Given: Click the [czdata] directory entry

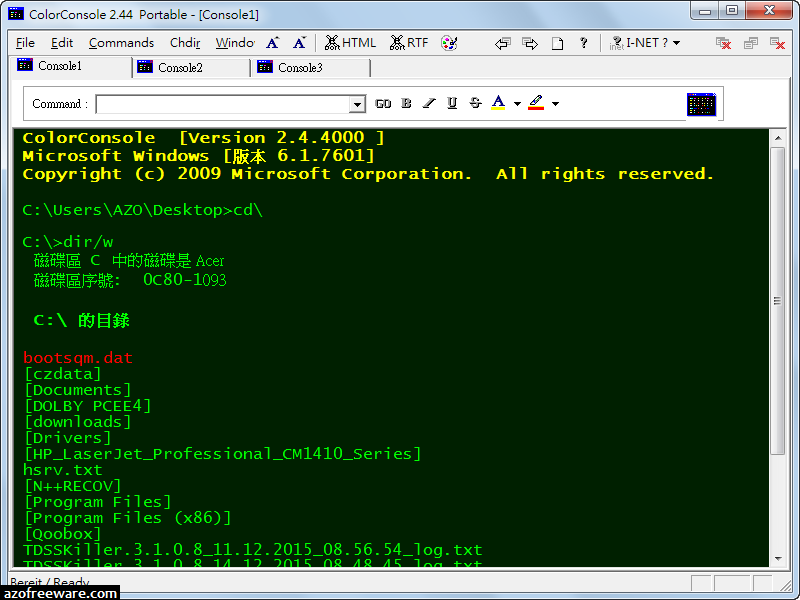Looking at the screenshot, I should click(x=63, y=374).
